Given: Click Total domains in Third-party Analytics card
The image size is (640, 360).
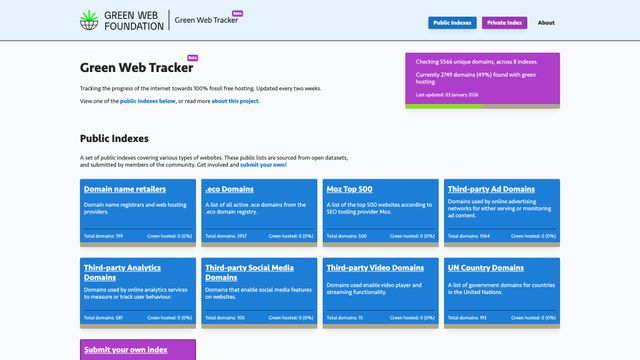Looking at the screenshot, I should (x=103, y=318).
